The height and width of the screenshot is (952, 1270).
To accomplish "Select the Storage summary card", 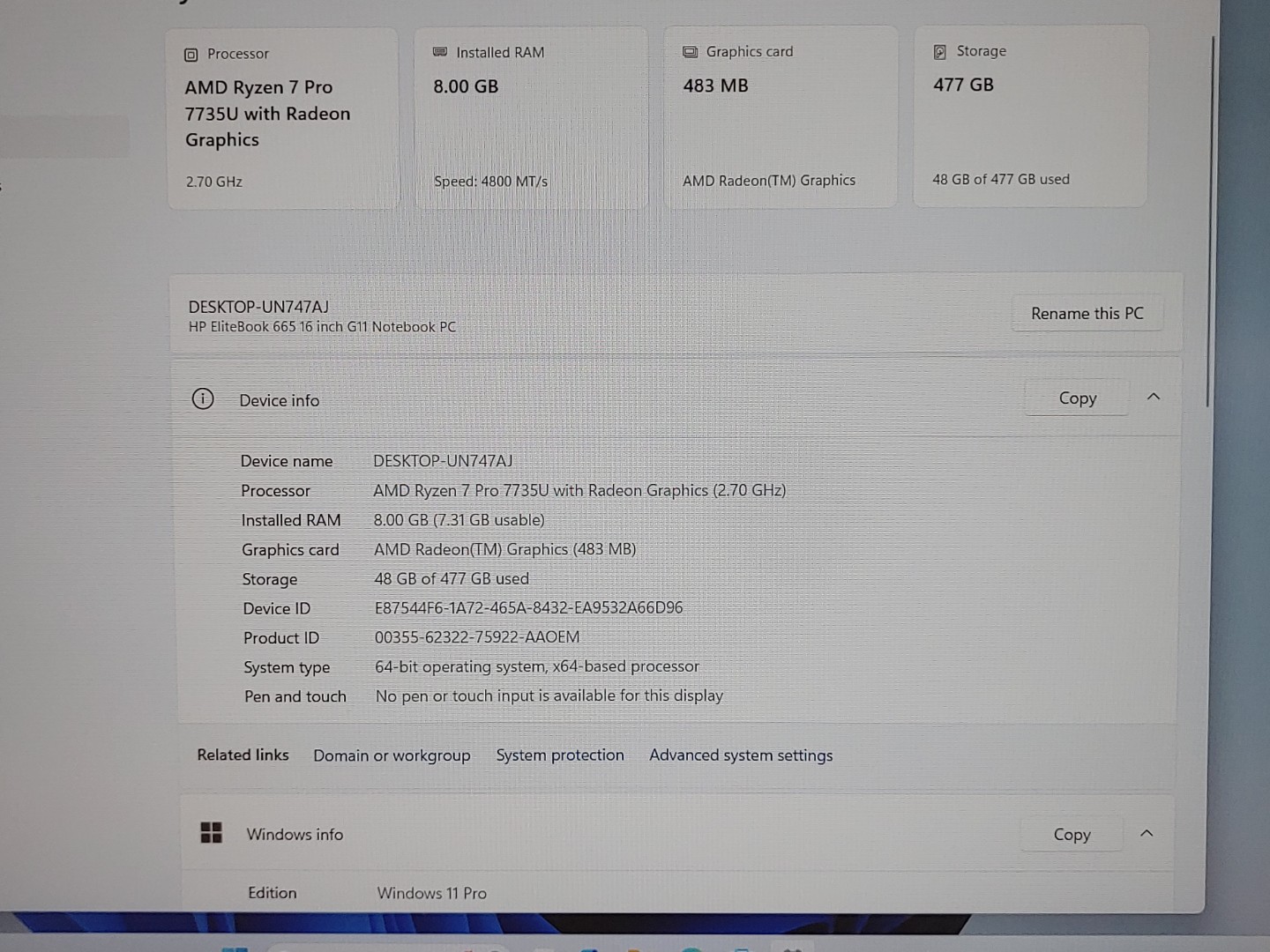I will (1030, 116).
